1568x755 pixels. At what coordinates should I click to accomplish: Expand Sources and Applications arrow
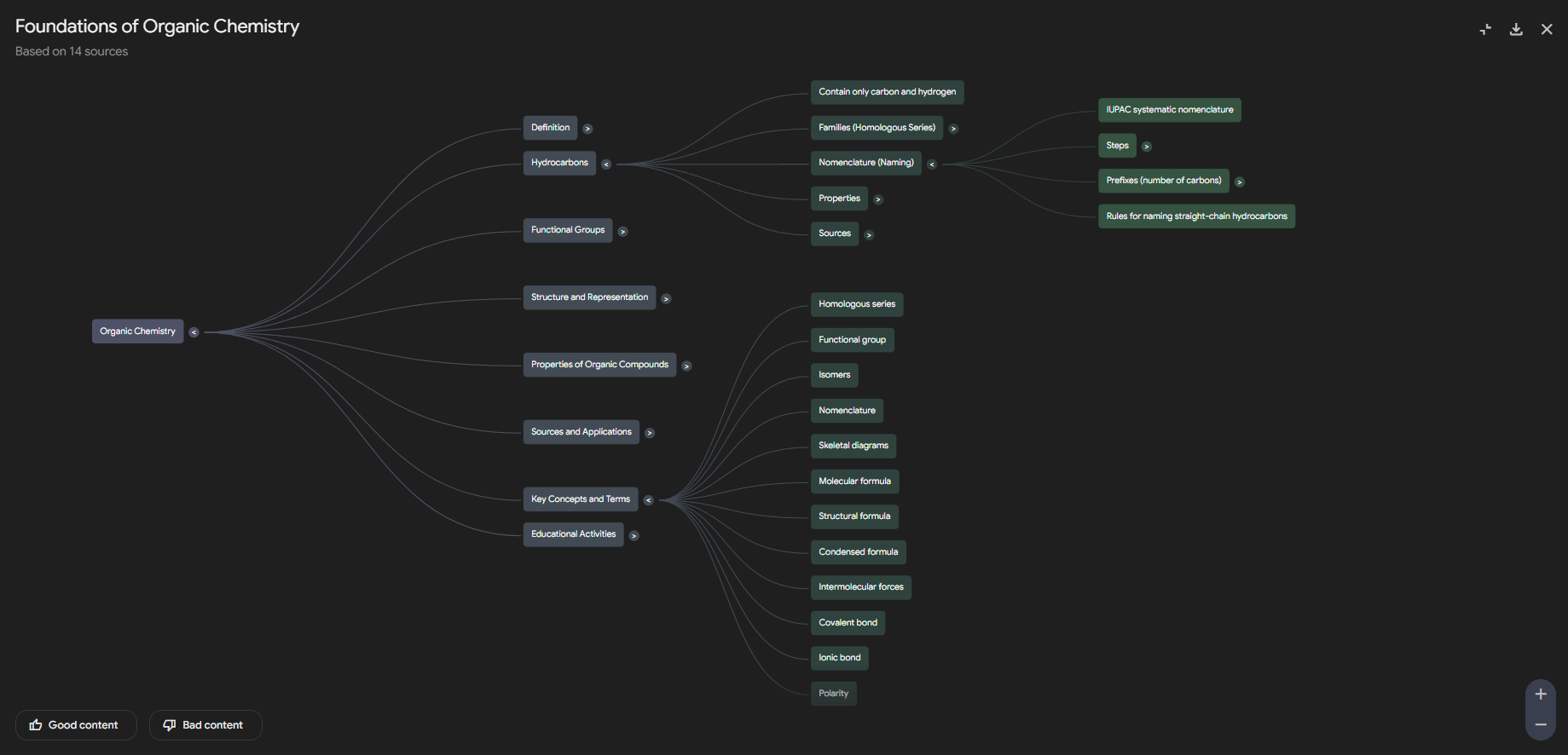click(x=650, y=434)
